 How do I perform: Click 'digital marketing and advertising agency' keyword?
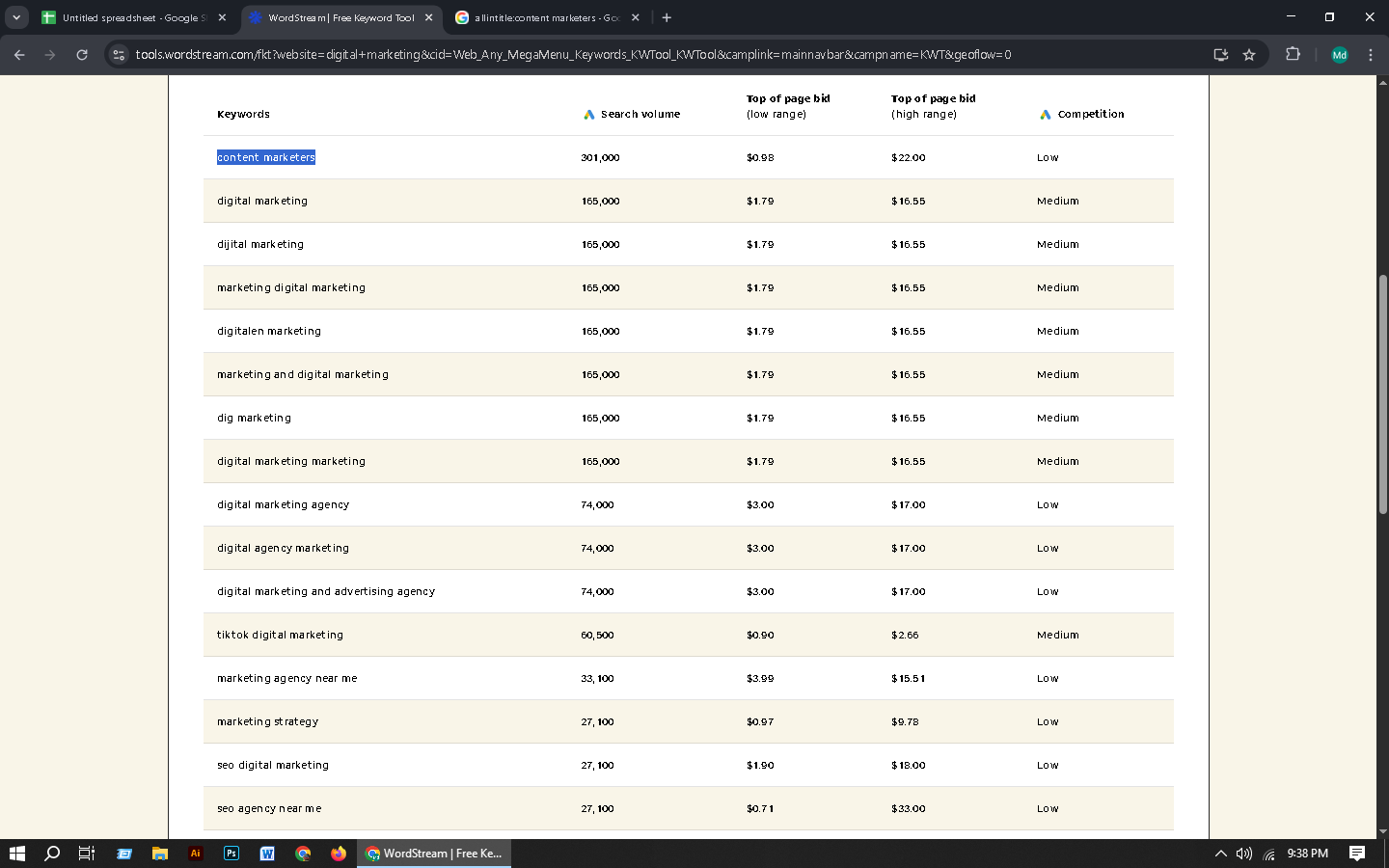(326, 591)
